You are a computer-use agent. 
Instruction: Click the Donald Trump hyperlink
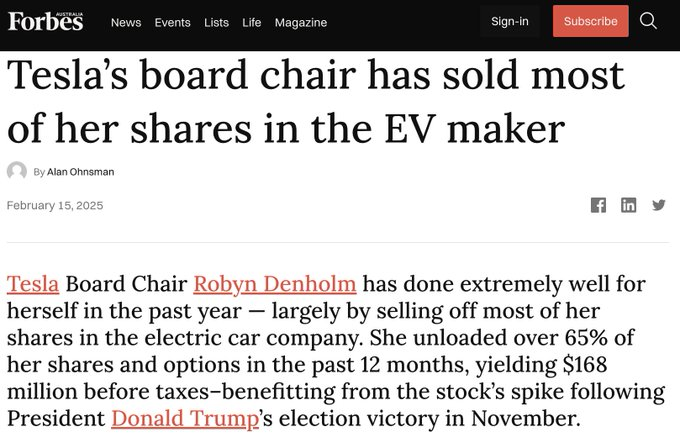point(185,416)
